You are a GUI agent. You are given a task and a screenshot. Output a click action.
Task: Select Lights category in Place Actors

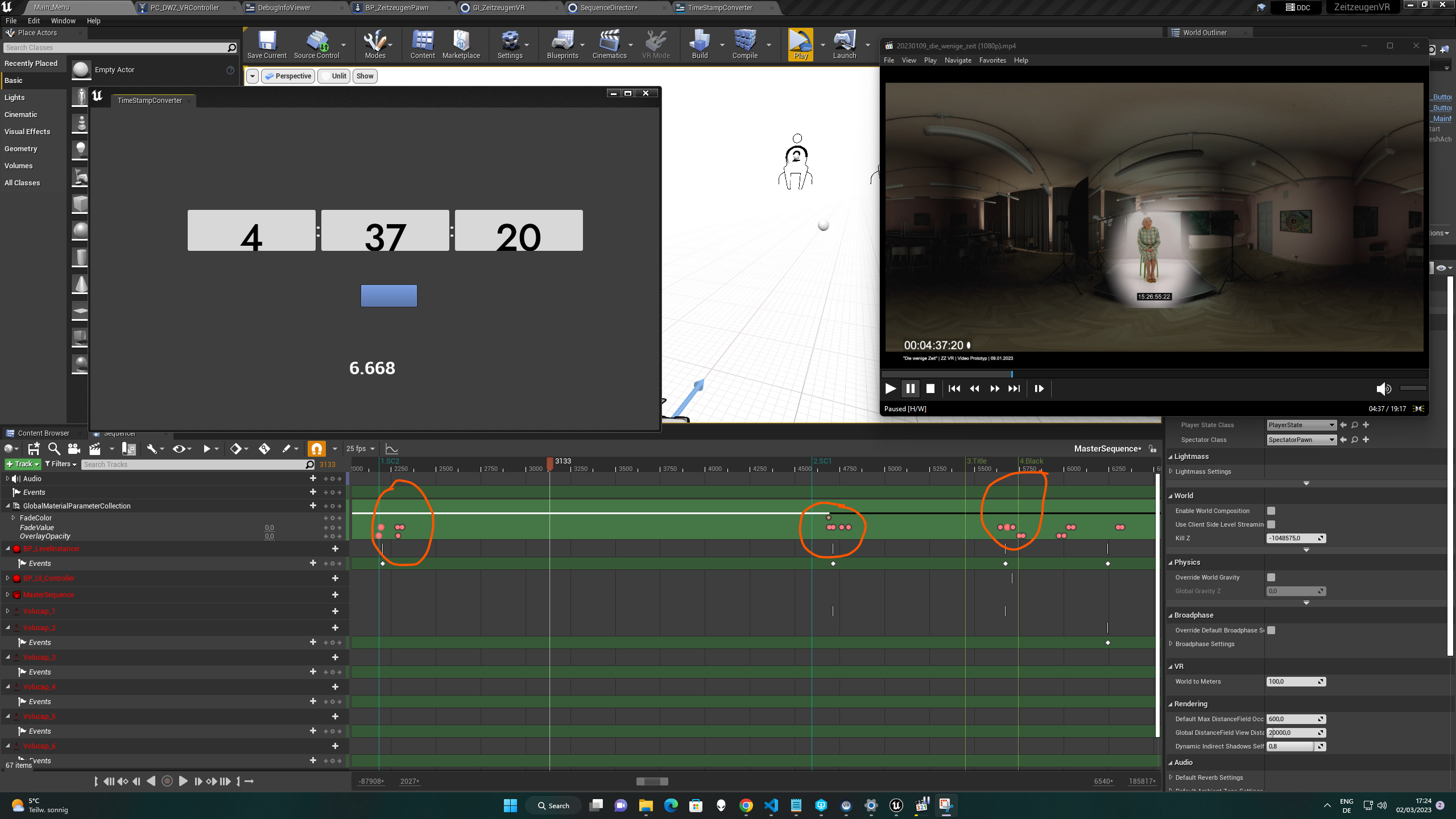14,97
